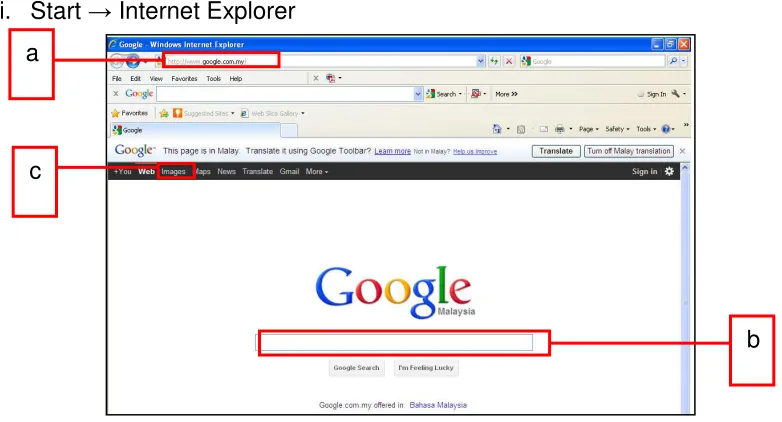Click the Add to Favorites Bar star icon
Screen dimensions: 782x422
[164, 113]
